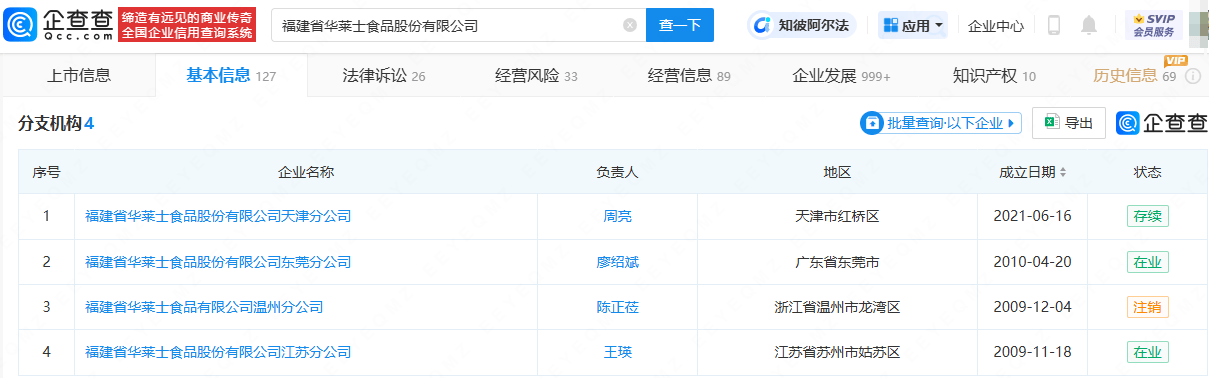The height and width of the screenshot is (378, 1209).
Task: Click the 地区 column header
Action: coord(837,172)
